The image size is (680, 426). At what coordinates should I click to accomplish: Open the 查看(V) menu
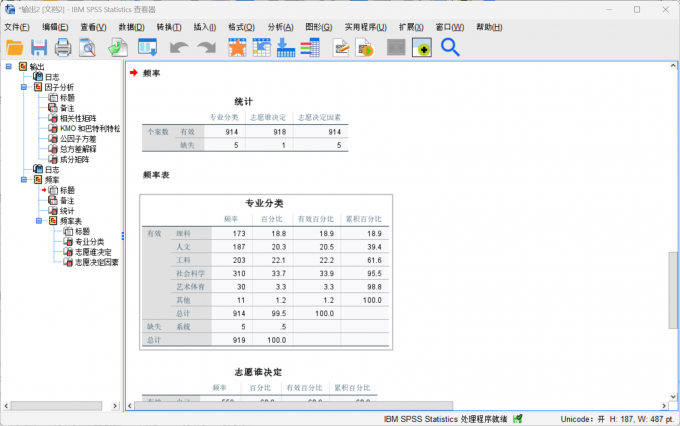click(x=93, y=27)
